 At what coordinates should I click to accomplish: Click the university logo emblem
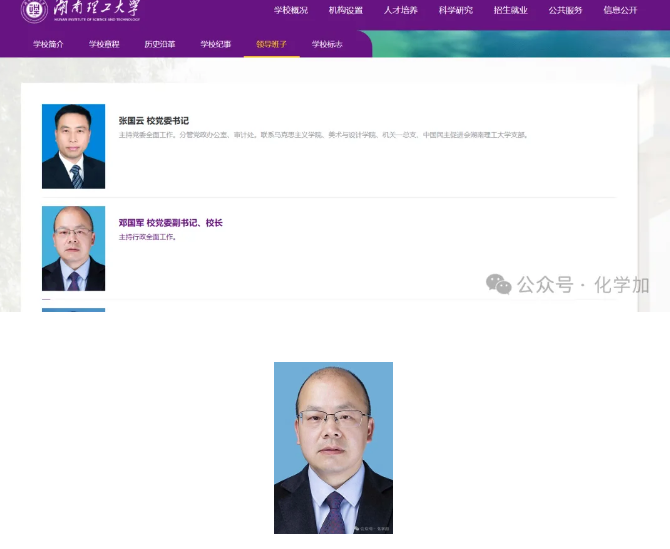pyautogui.click(x=34, y=10)
